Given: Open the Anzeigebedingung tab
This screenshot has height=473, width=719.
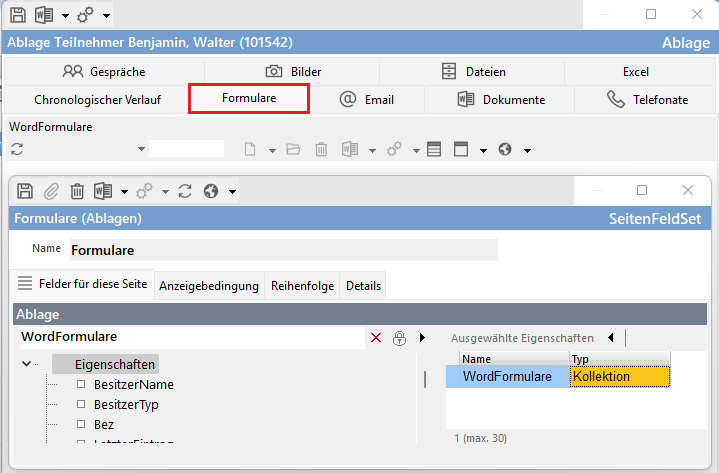Looking at the screenshot, I should (209, 285).
